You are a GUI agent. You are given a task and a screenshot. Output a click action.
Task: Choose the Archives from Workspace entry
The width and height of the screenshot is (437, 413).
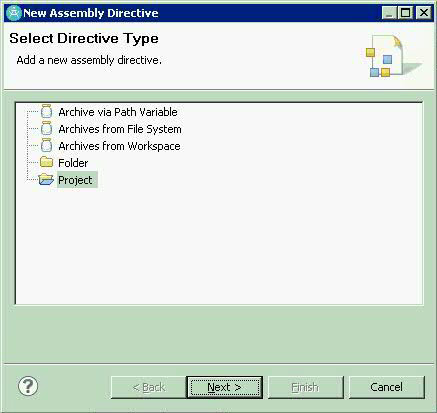tap(119, 146)
